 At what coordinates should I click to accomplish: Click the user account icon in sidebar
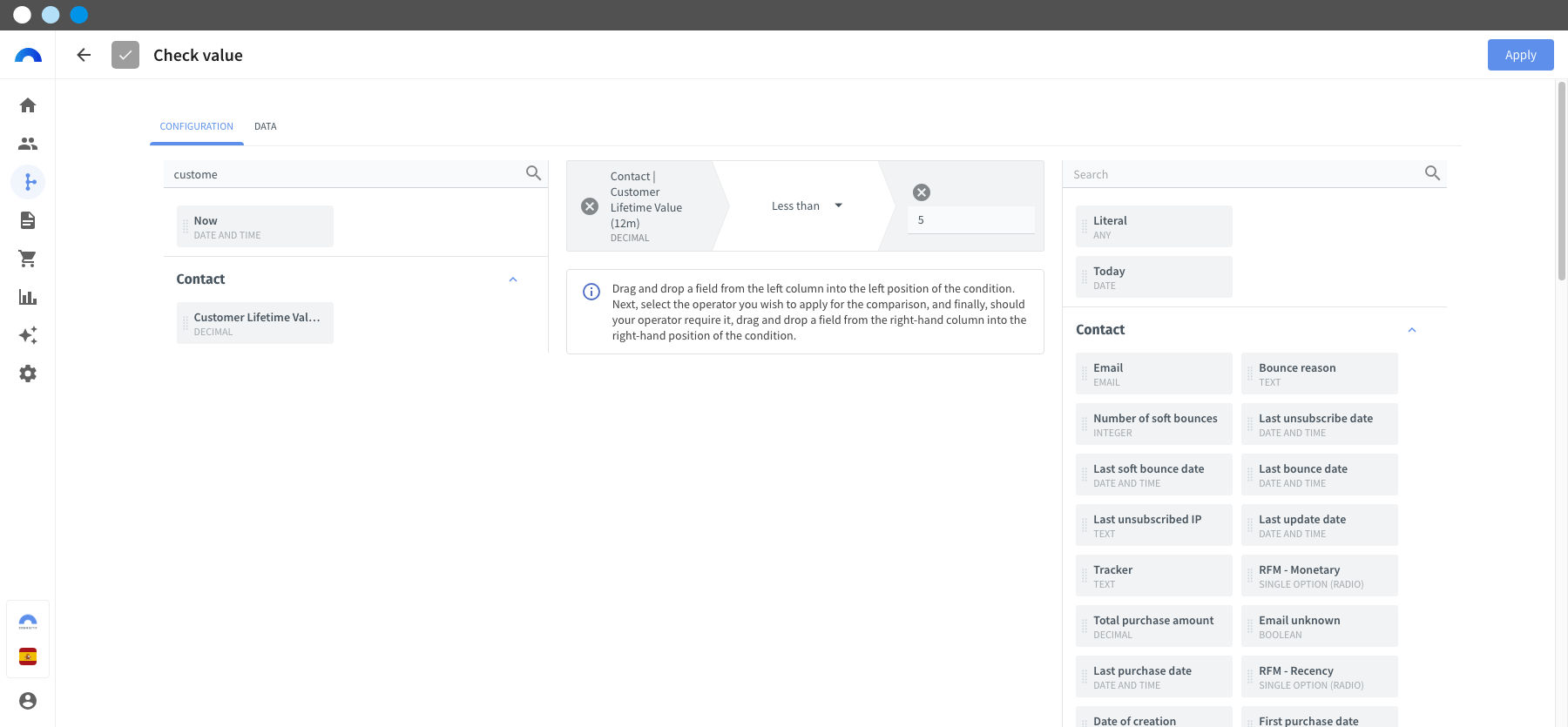pos(28,701)
